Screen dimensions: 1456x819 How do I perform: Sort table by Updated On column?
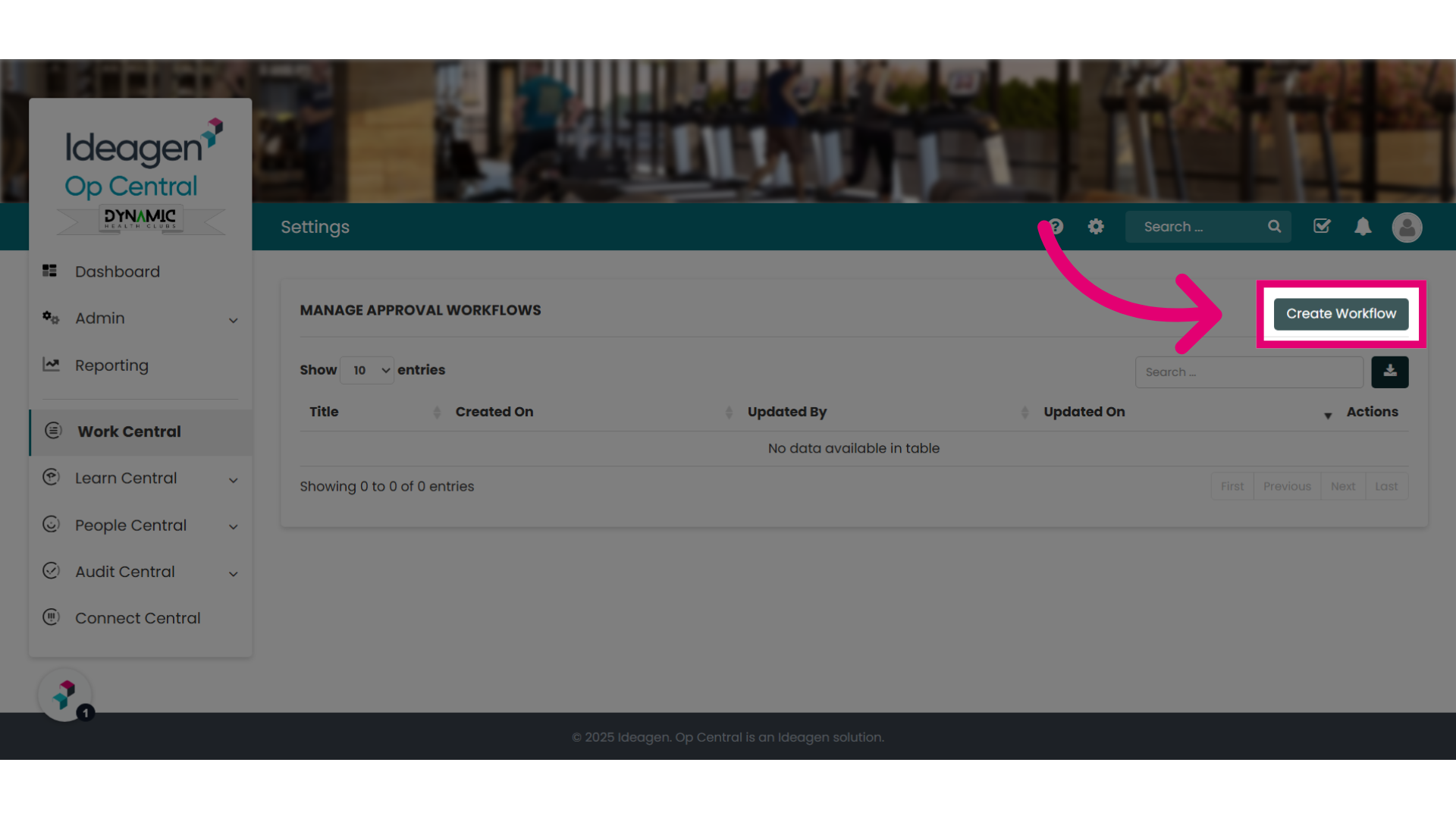pyautogui.click(x=1185, y=412)
